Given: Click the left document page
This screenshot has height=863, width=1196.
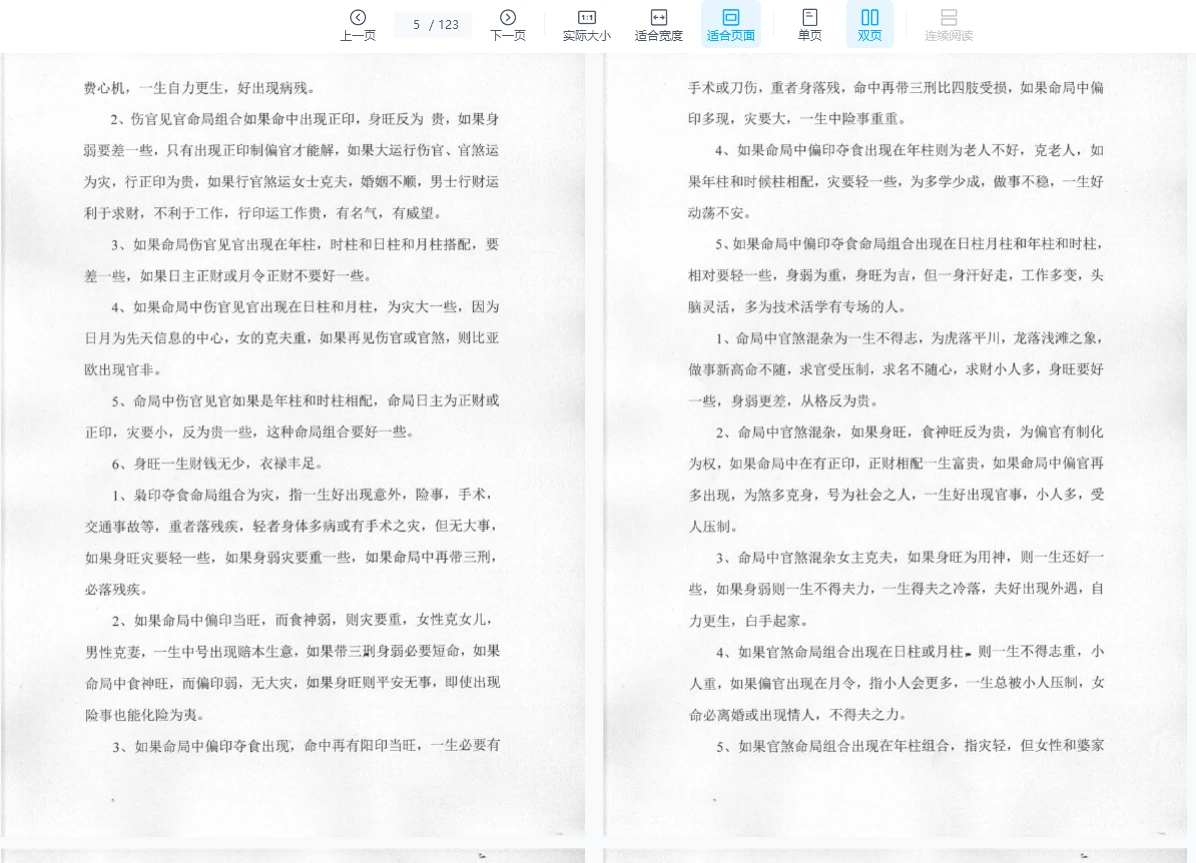Looking at the screenshot, I should (x=294, y=445).
